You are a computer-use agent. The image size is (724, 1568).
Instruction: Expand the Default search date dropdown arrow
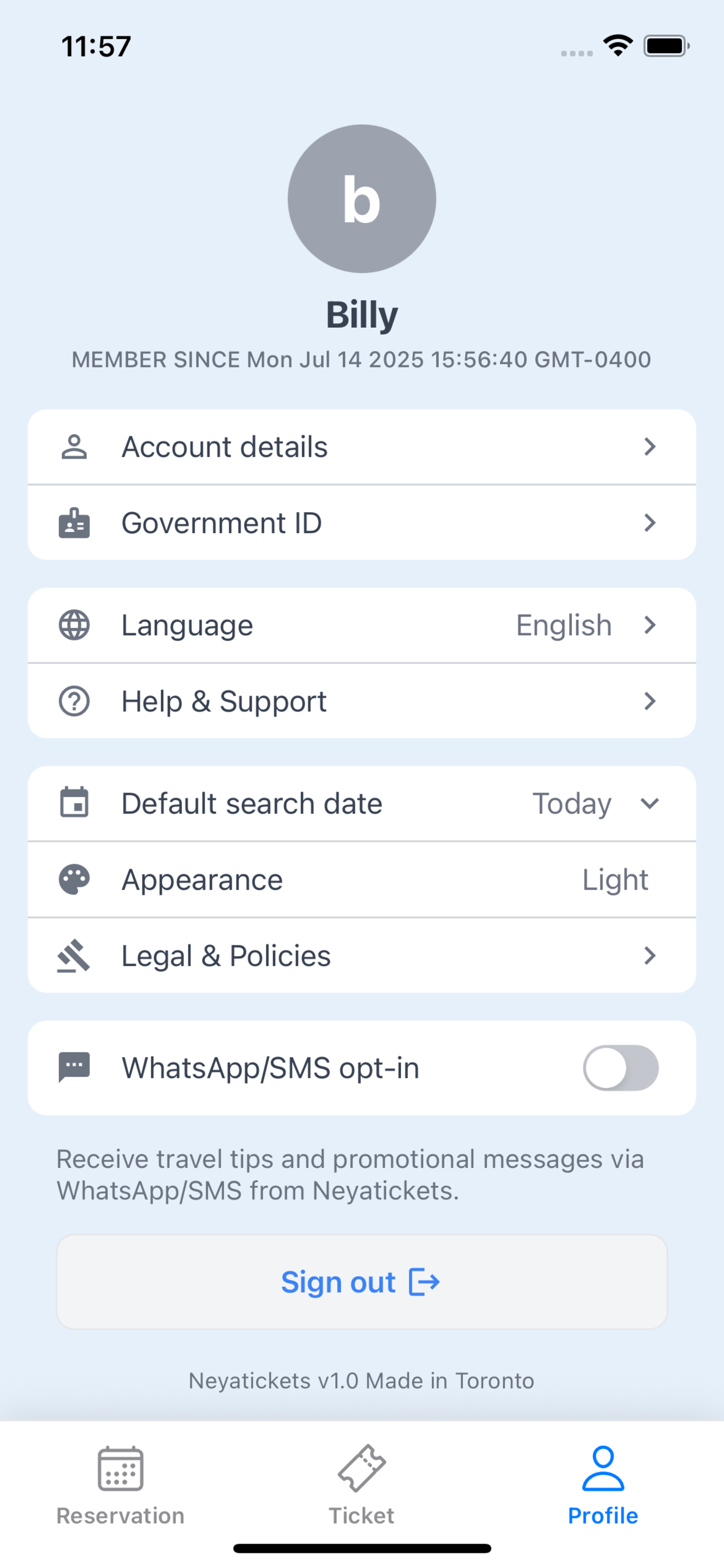click(x=649, y=803)
